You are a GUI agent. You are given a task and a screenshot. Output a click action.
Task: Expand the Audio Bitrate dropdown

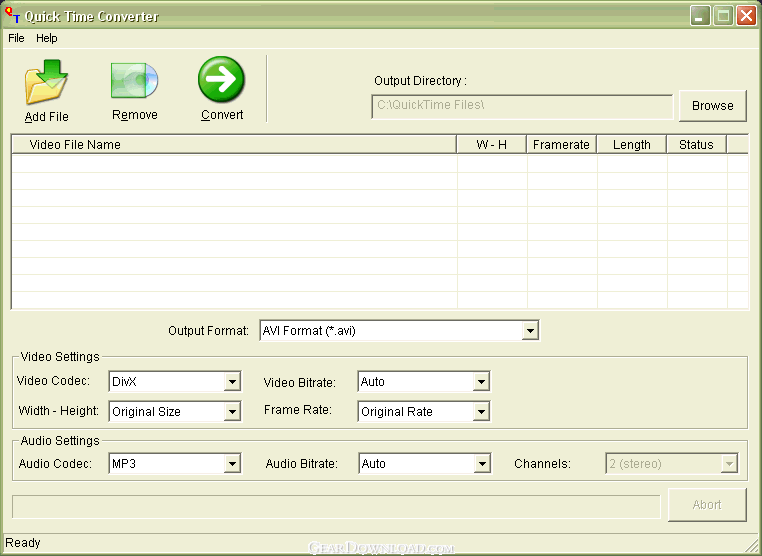[481, 464]
